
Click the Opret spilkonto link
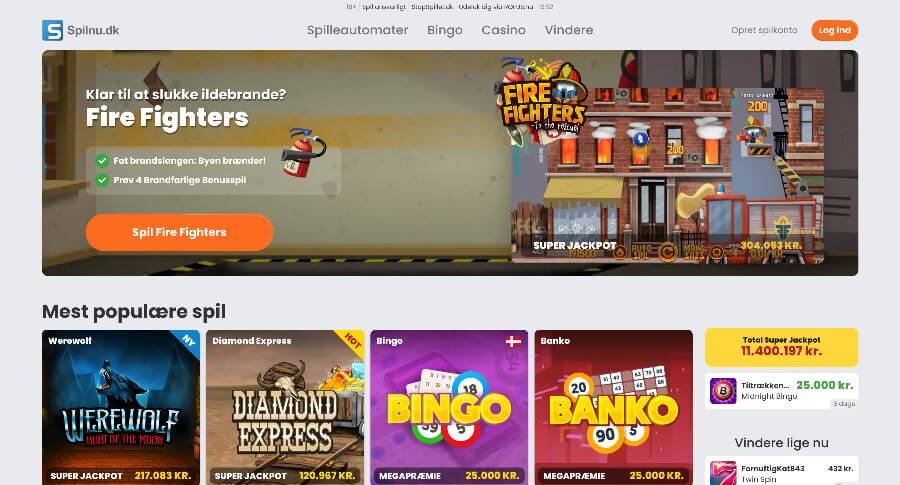764,30
